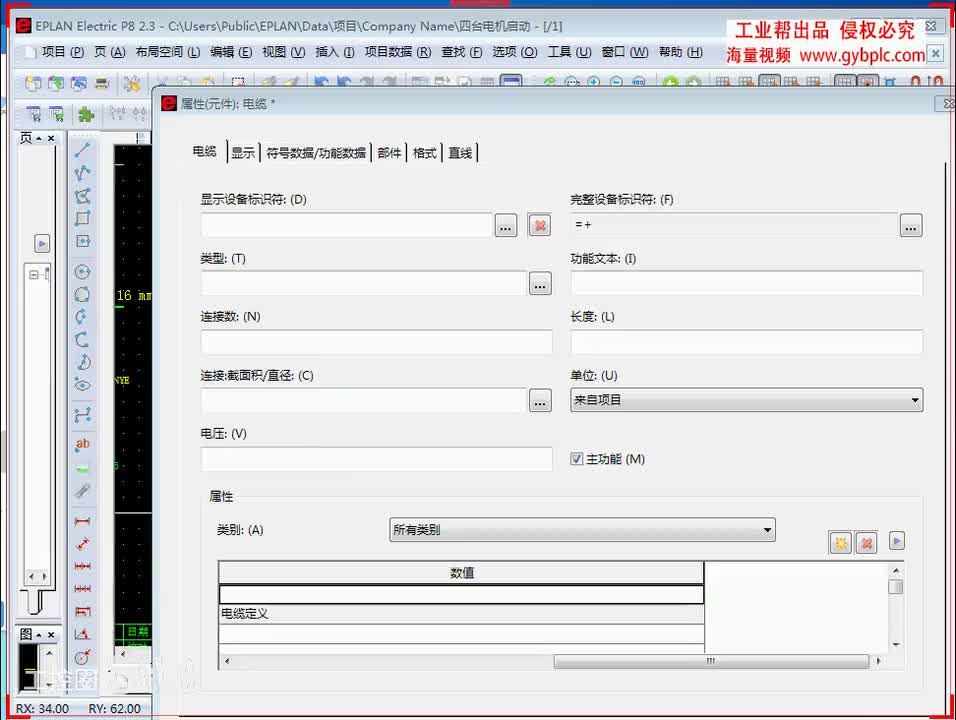Image resolution: width=956 pixels, height=720 pixels.
Task: Select the Rectangle drawing tool
Action: pos(82,218)
